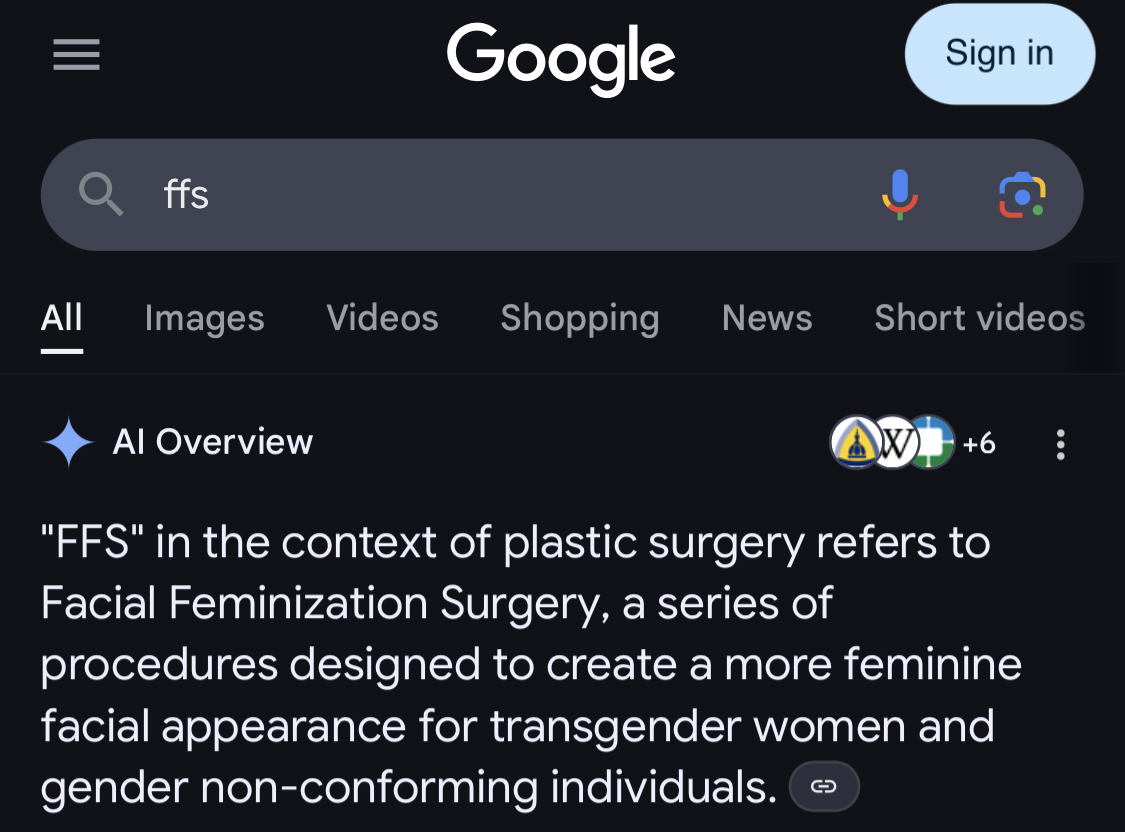
Task: Open the Wikipedia source icon
Action: click(895, 442)
